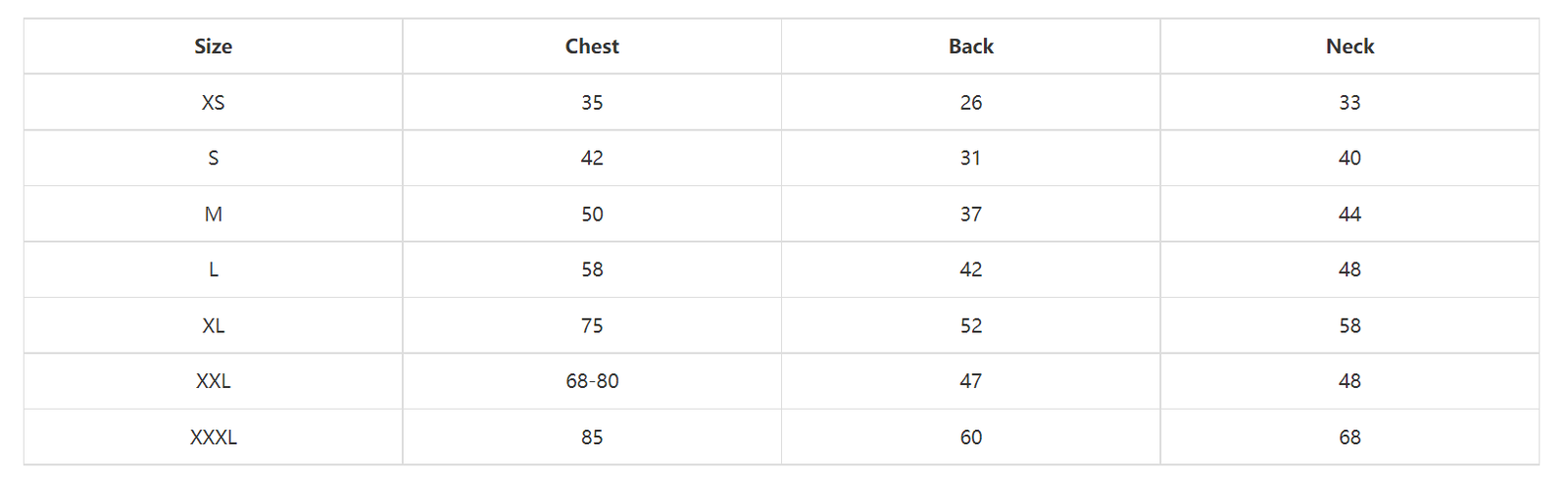
Task: Click back value 52 in XL row
Action: tap(970, 325)
